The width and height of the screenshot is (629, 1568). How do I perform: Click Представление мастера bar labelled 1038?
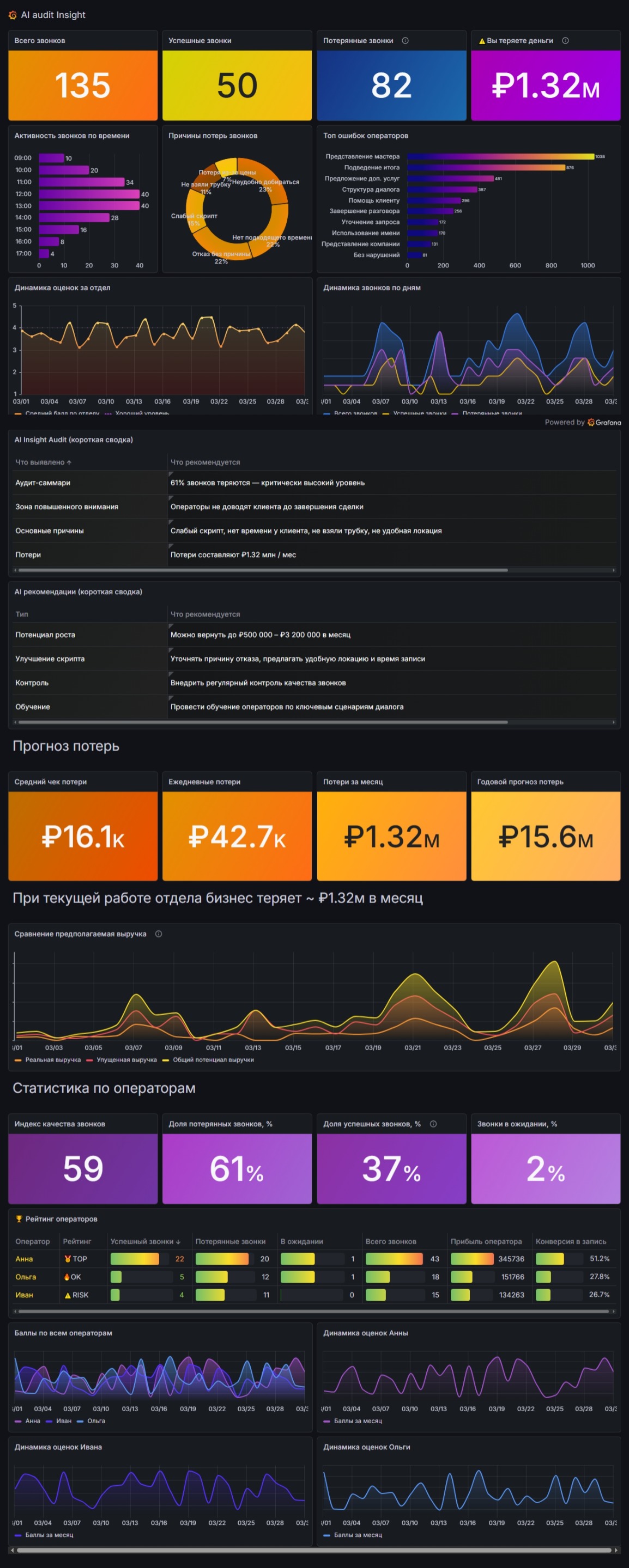(x=500, y=156)
